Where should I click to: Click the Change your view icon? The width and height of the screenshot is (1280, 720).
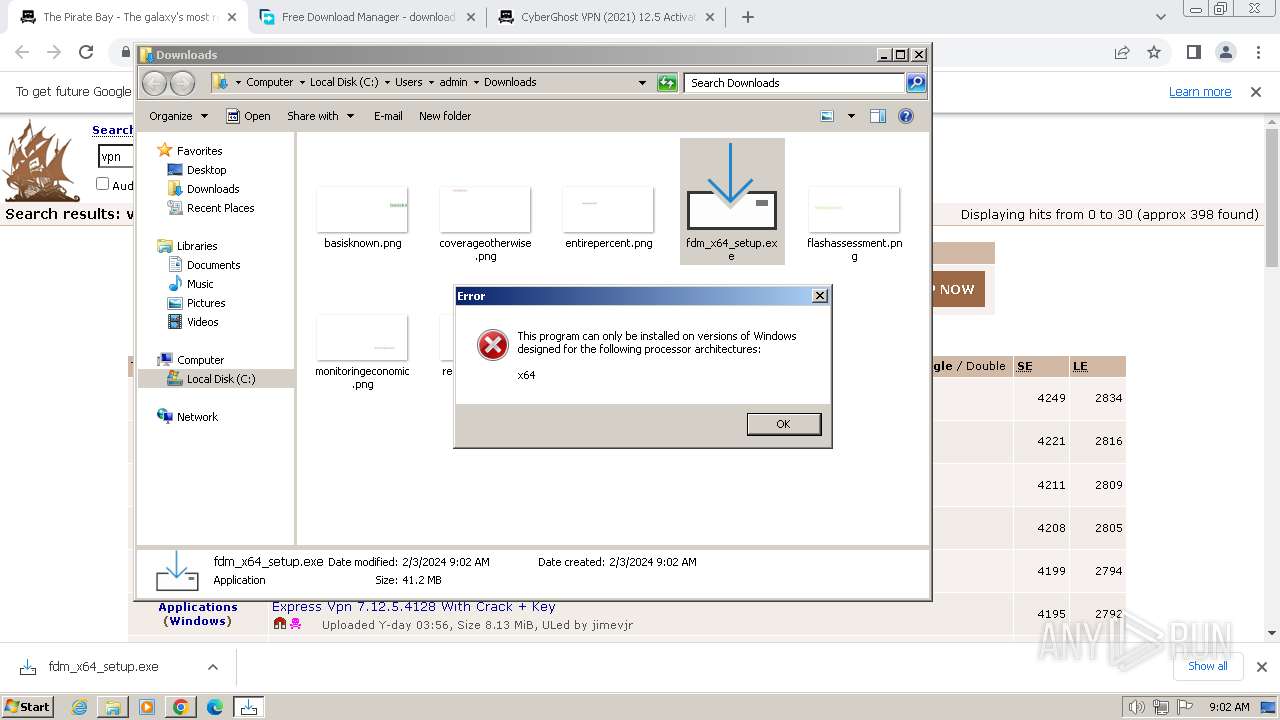point(827,116)
